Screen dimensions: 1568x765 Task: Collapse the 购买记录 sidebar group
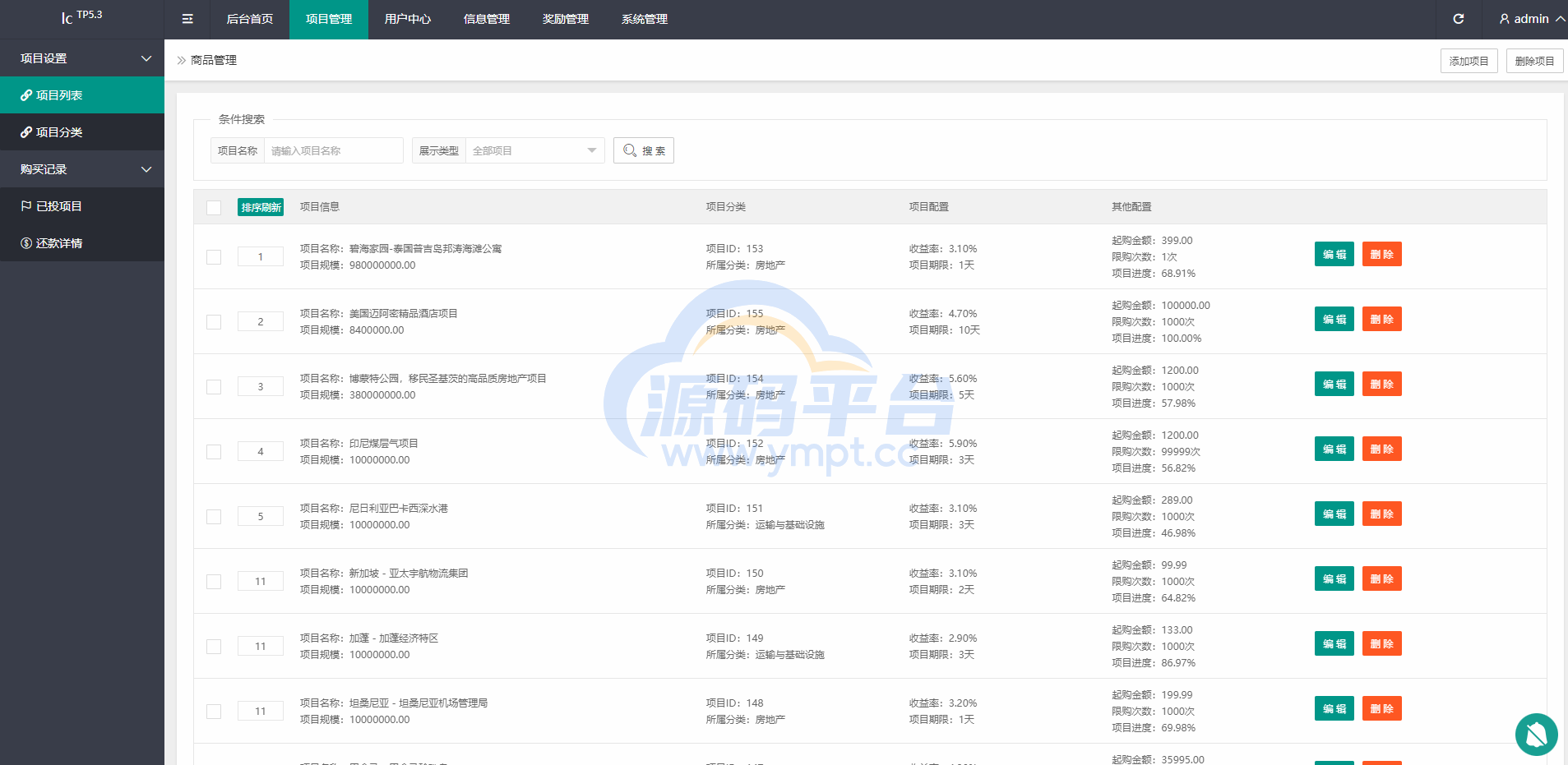[x=82, y=169]
